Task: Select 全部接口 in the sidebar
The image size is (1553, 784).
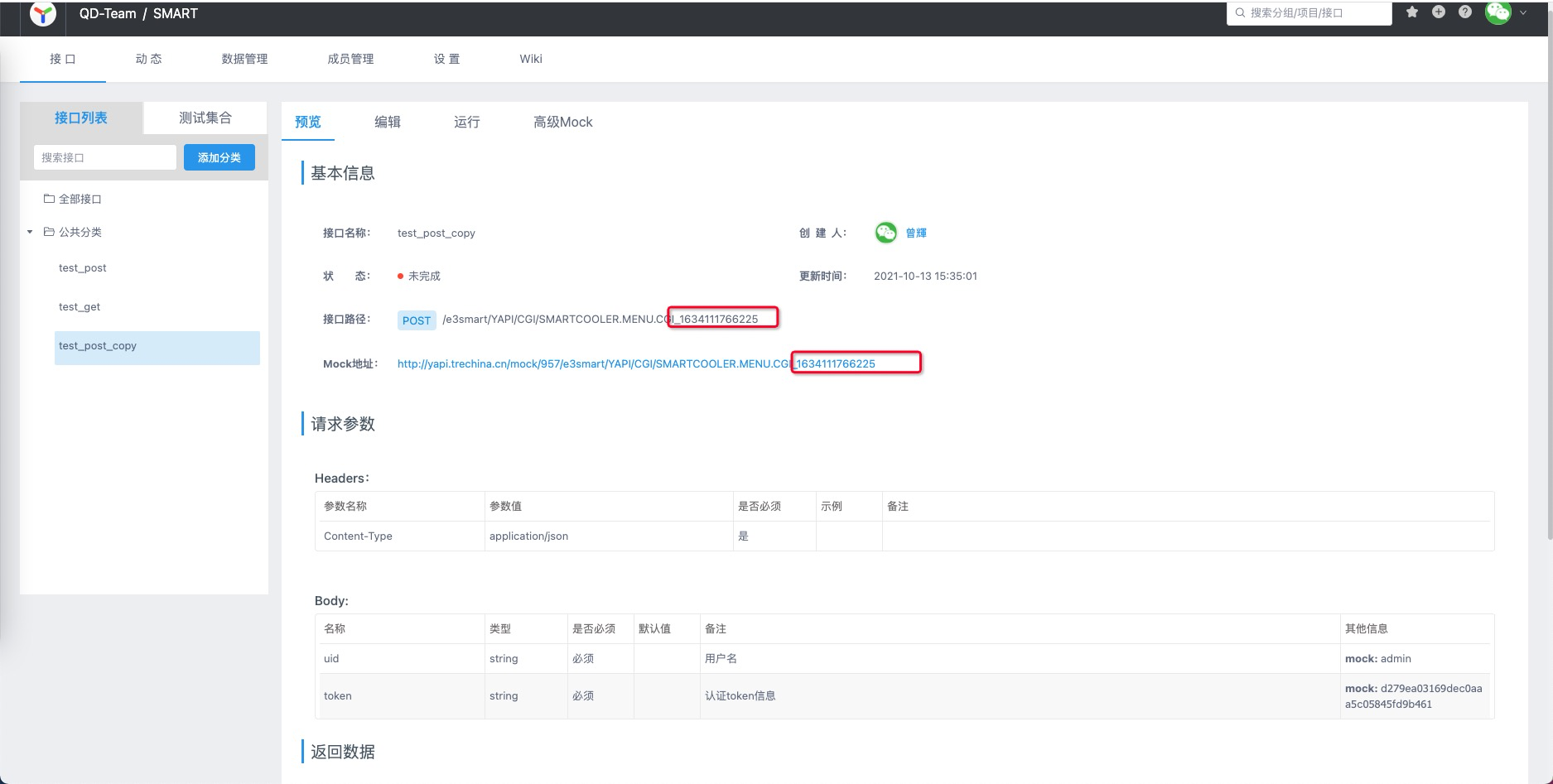Action: [80, 199]
